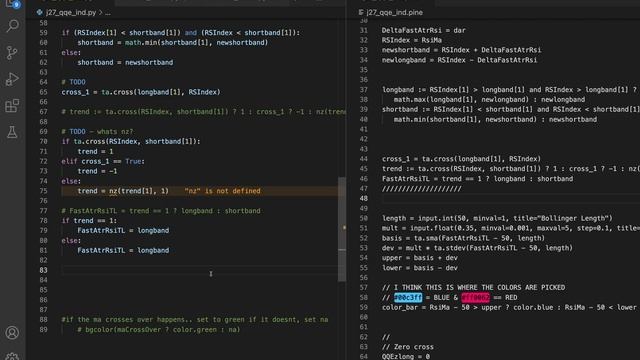Click the orange overview ruler warning marker
This screenshot has height=360, width=640.
tap(344, 227)
